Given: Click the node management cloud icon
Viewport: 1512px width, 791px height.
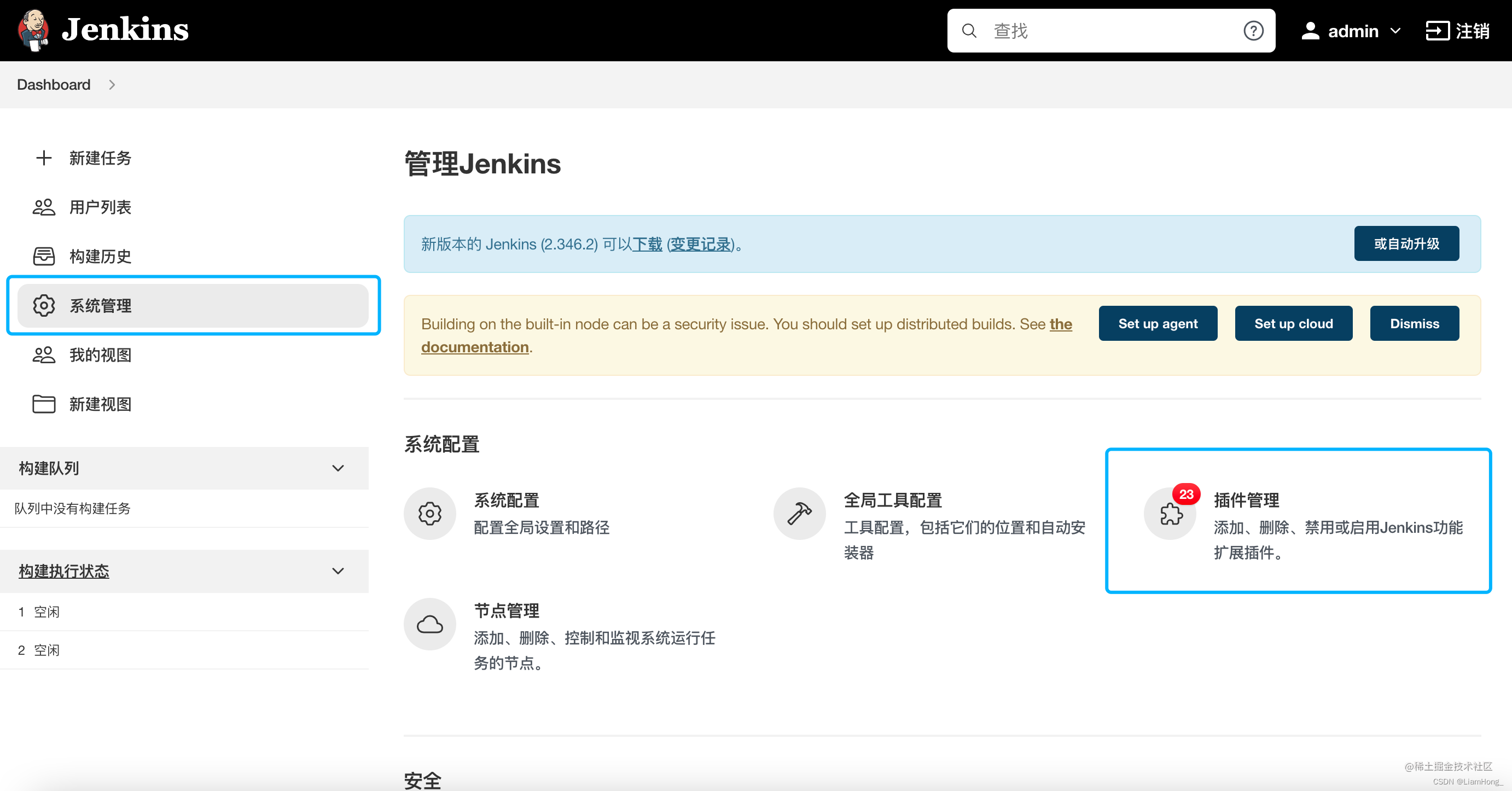Looking at the screenshot, I should point(429,624).
